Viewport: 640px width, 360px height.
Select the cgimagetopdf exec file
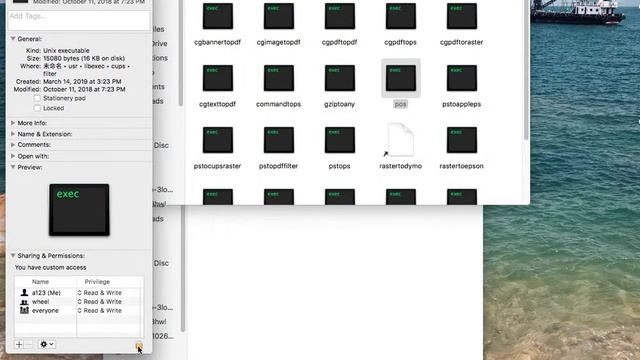(279, 16)
